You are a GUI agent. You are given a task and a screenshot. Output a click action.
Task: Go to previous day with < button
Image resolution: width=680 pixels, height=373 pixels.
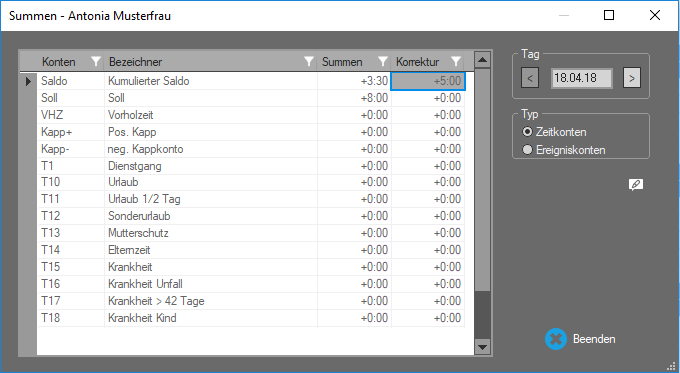point(530,78)
